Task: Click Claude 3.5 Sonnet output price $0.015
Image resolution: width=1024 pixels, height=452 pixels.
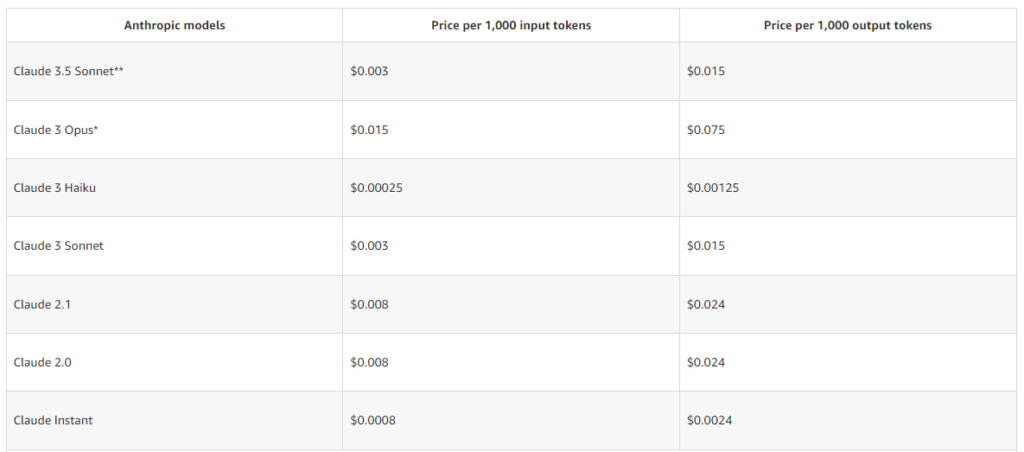Action: pos(706,71)
